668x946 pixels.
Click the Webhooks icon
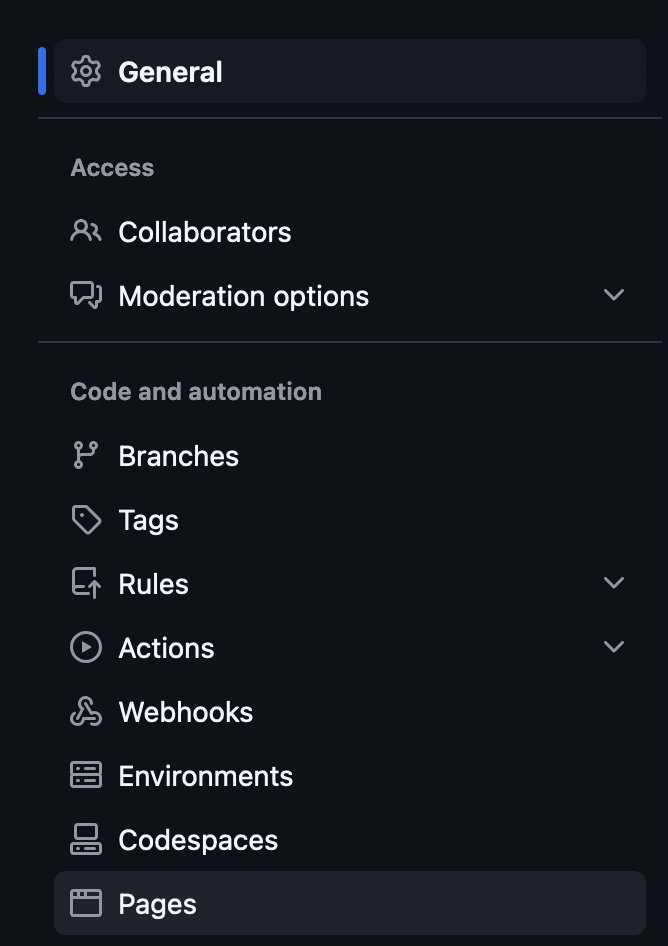[86, 711]
